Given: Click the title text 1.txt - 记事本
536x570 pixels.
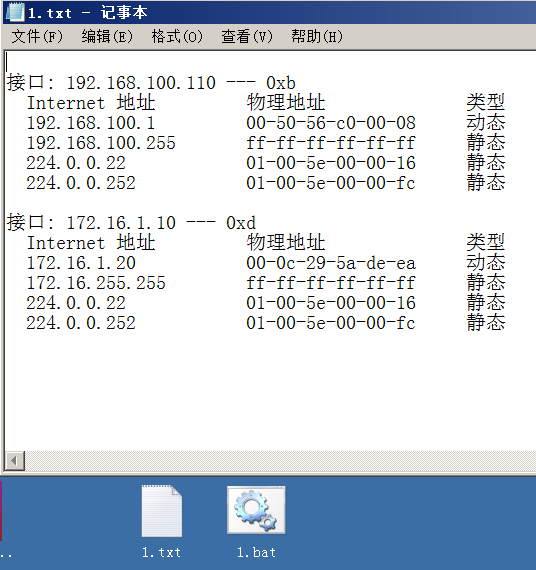Looking at the screenshot, I should (x=88, y=13).
